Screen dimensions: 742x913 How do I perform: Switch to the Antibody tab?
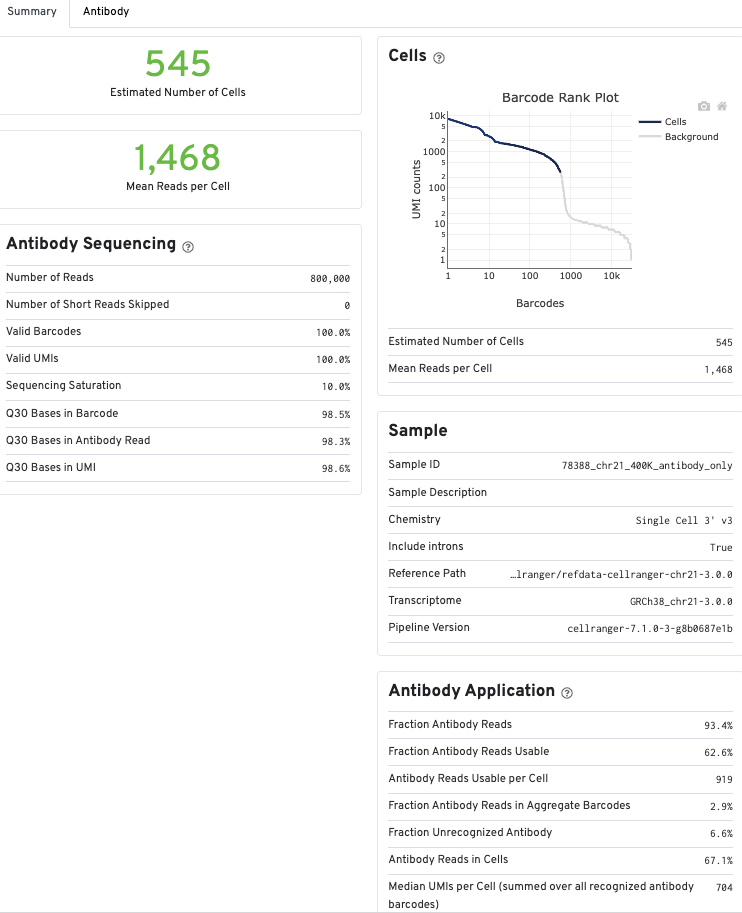(106, 12)
